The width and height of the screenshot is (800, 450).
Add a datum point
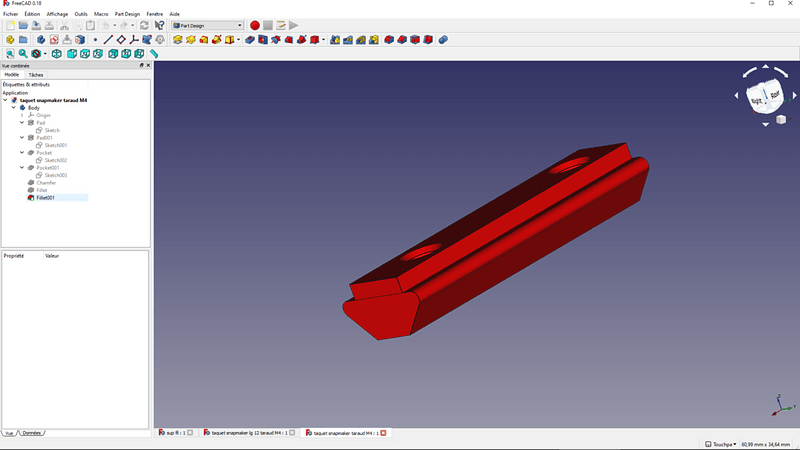tap(95, 40)
